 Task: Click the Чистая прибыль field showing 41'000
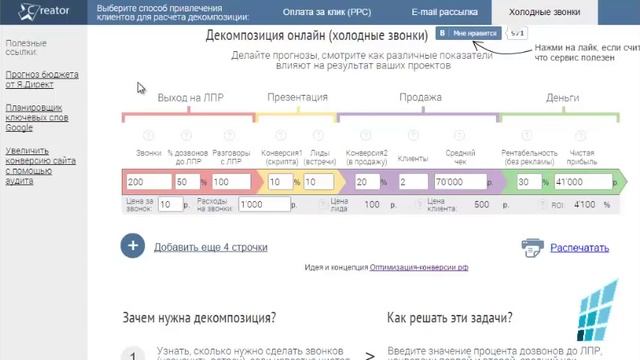(583, 182)
